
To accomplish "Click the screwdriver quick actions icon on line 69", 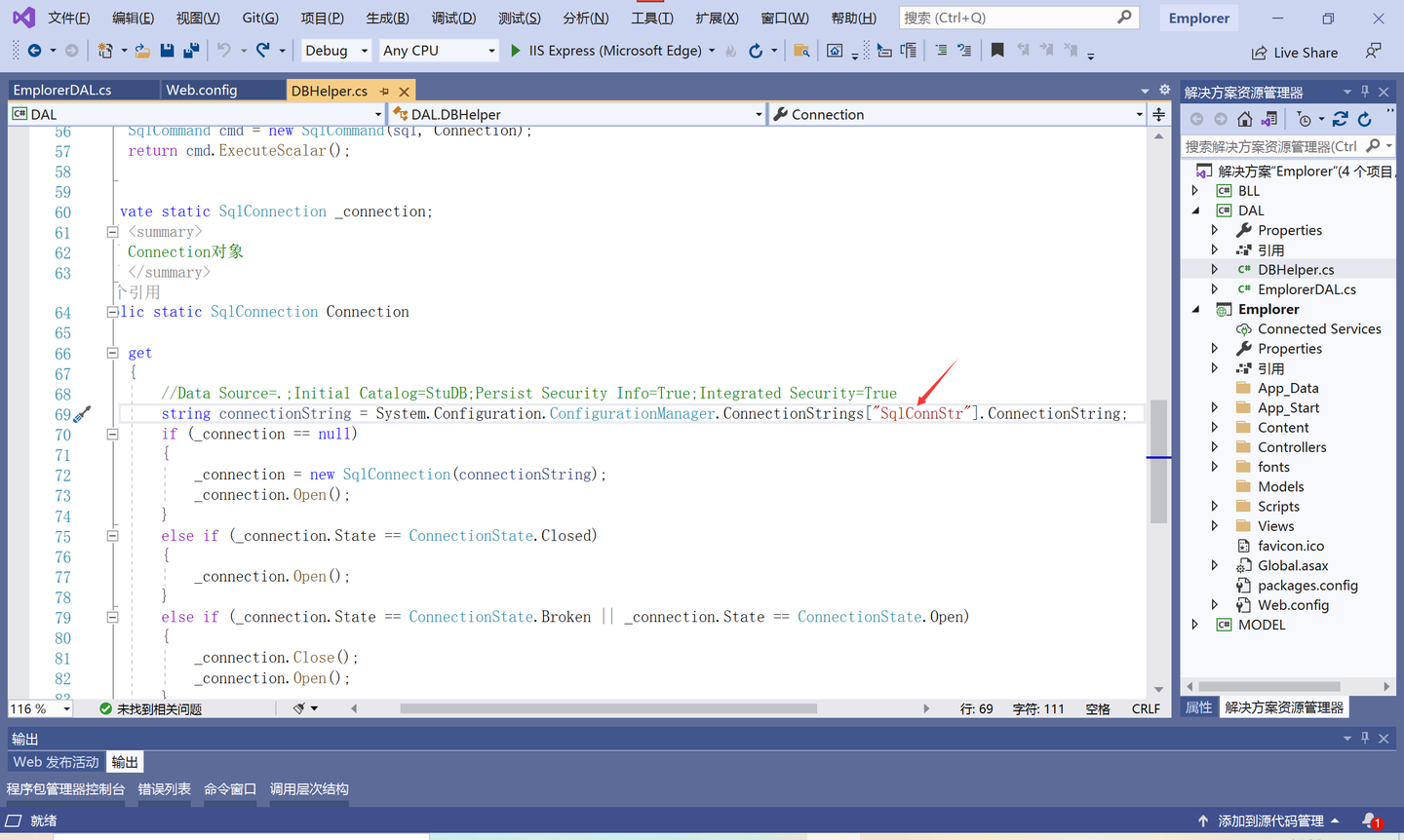I will 83,414.
